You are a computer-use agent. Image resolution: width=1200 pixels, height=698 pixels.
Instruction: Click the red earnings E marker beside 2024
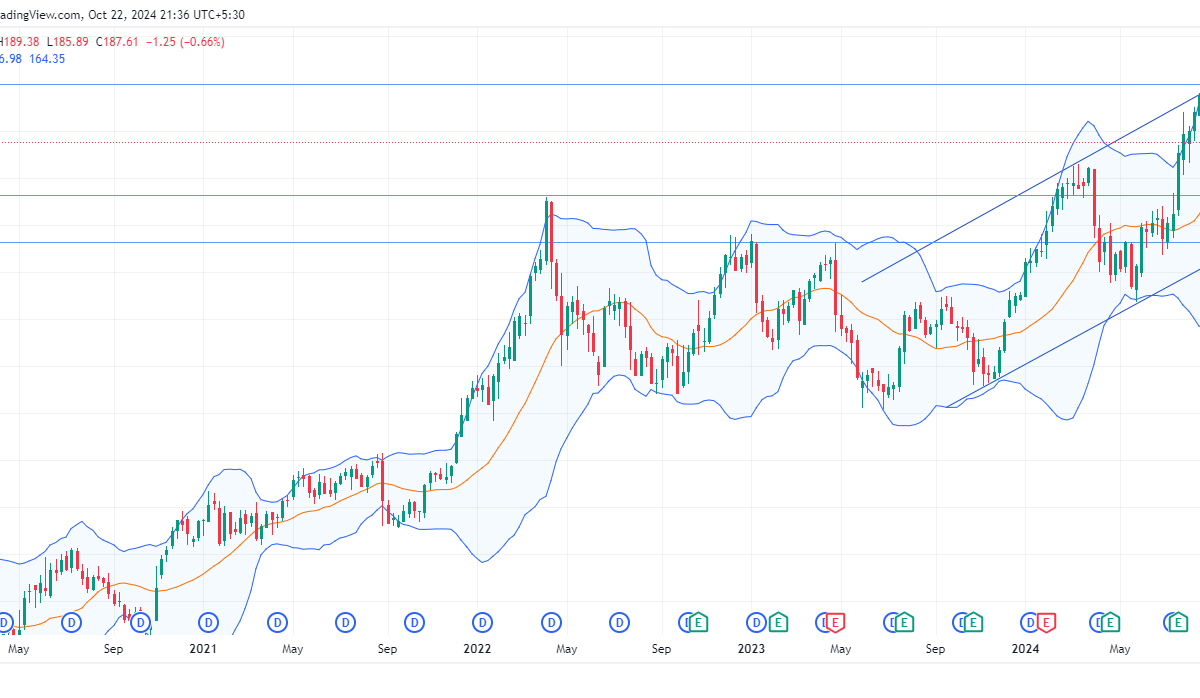point(1046,623)
